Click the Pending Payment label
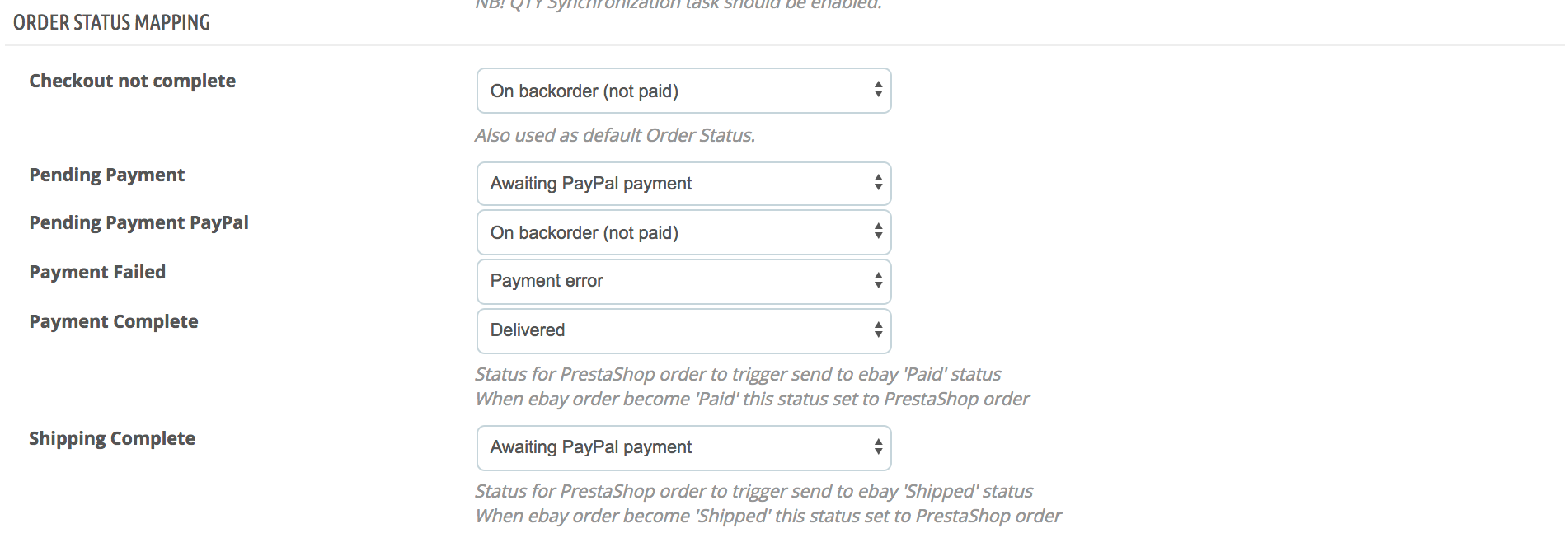The width and height of the screenshot is (1568, 547). coord(107,175)
